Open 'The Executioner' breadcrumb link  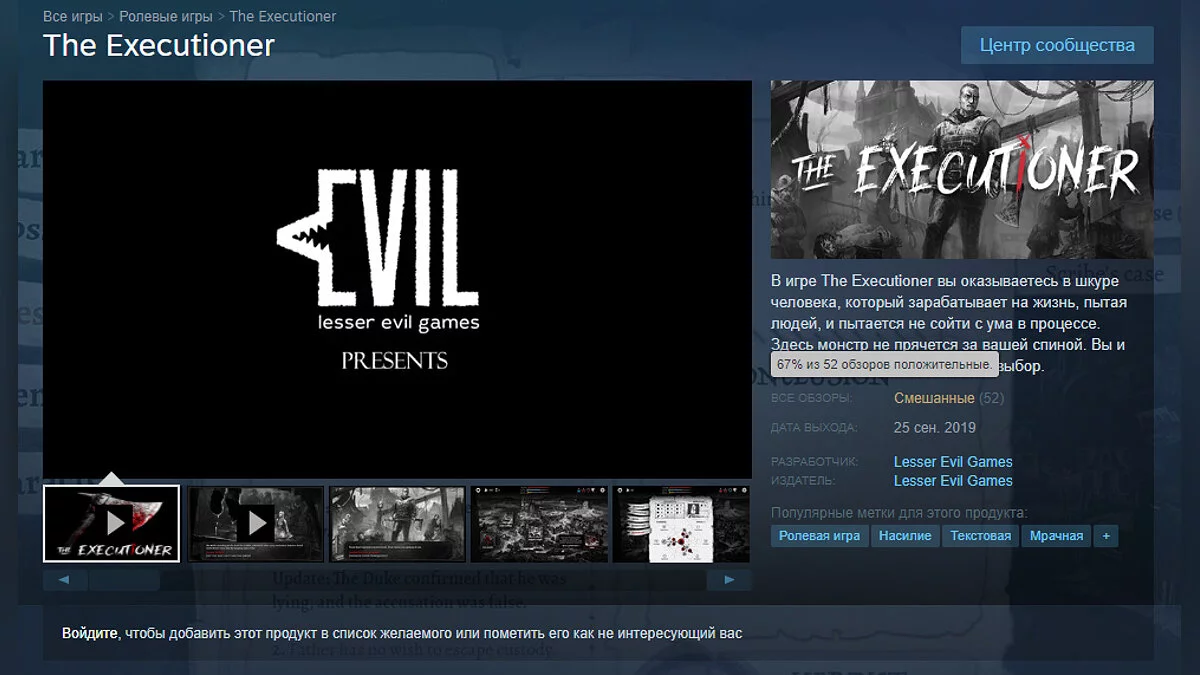[x=283, y=16]
